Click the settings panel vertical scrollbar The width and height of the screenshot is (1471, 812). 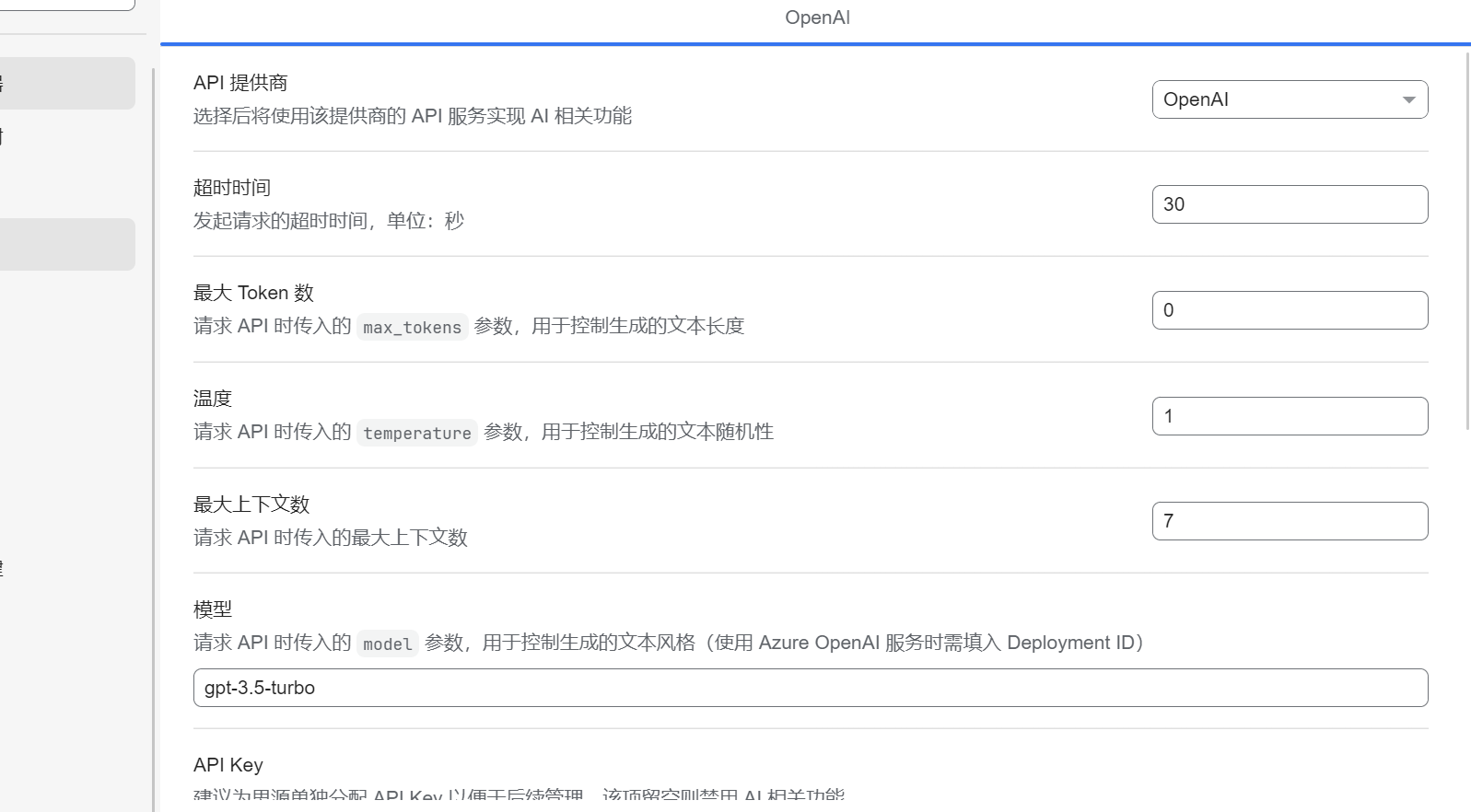point(1467,239)
